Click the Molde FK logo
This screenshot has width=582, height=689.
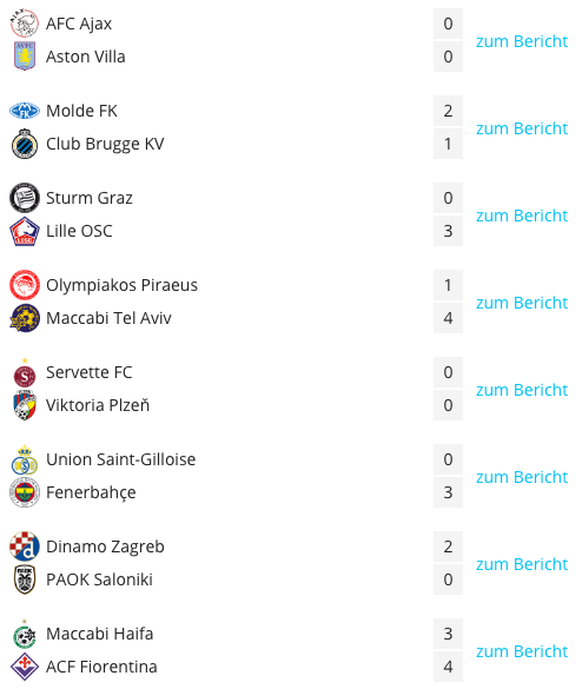[25, 111]
